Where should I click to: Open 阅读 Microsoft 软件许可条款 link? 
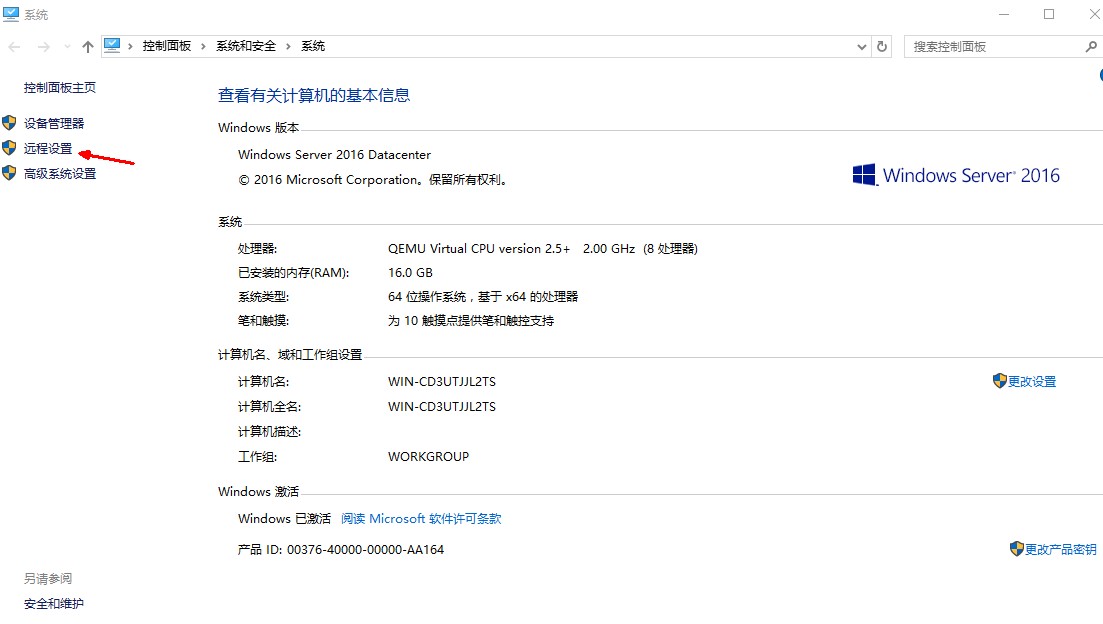point(421,518)
